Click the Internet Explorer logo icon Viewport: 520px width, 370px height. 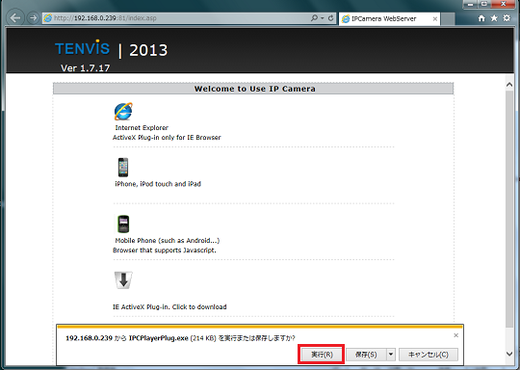click(x=123, y=111)
